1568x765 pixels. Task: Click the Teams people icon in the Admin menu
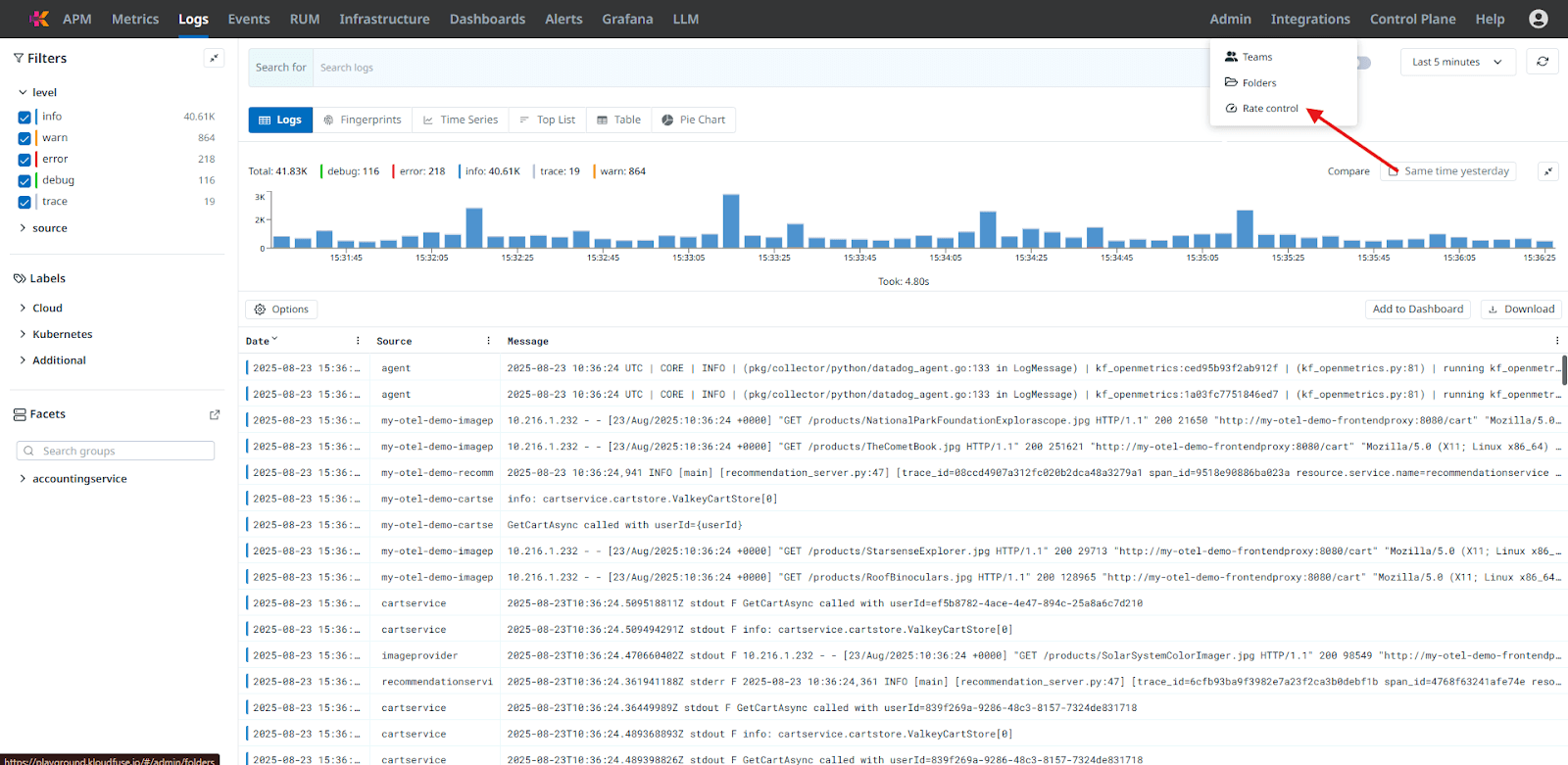1231,57
